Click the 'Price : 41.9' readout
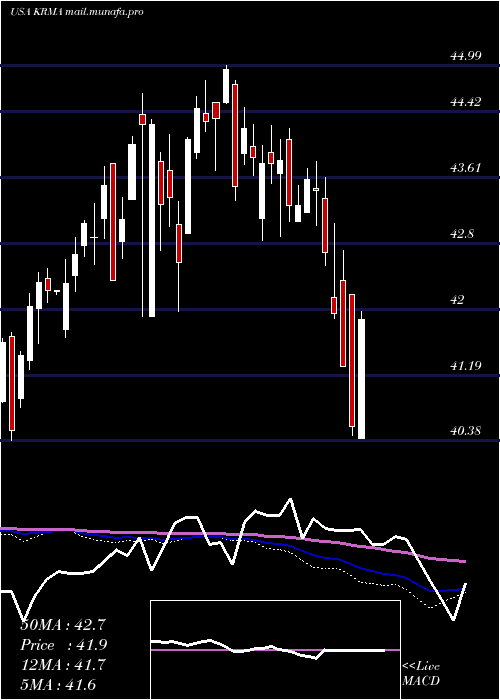Image resolution: width=500 pixels, height=700 pixels. (x=63, y=645)
